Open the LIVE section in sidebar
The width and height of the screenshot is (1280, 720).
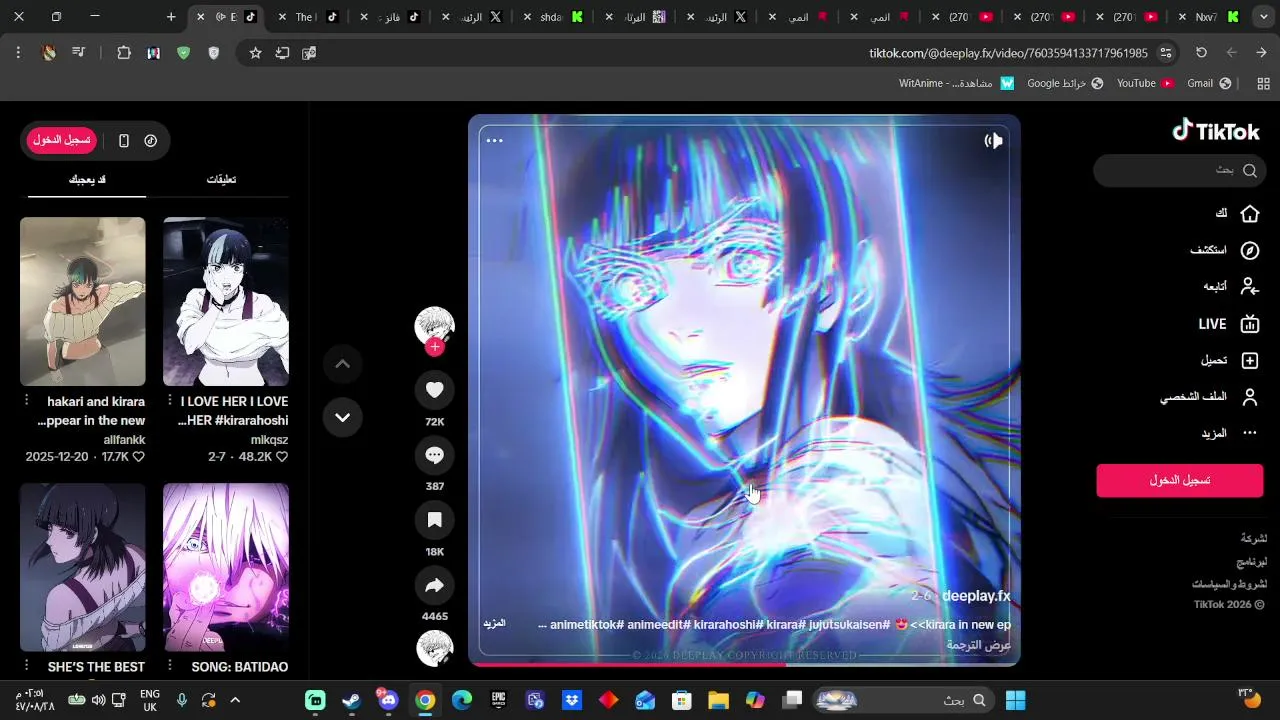tap(1228, 324)
